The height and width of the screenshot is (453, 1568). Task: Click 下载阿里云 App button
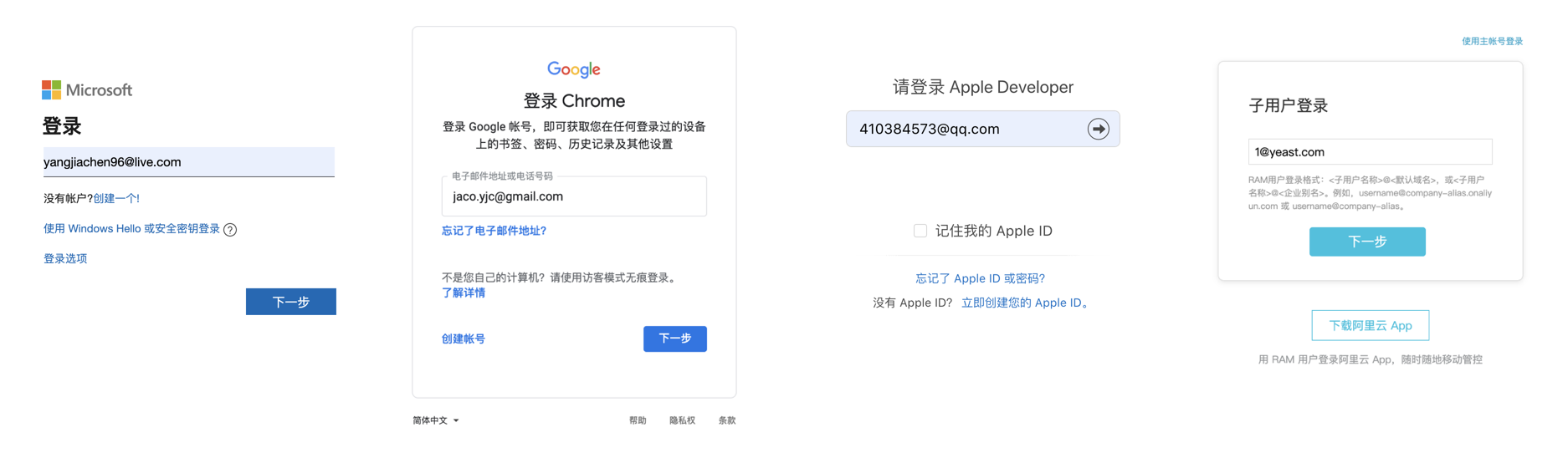(1371, 325)
